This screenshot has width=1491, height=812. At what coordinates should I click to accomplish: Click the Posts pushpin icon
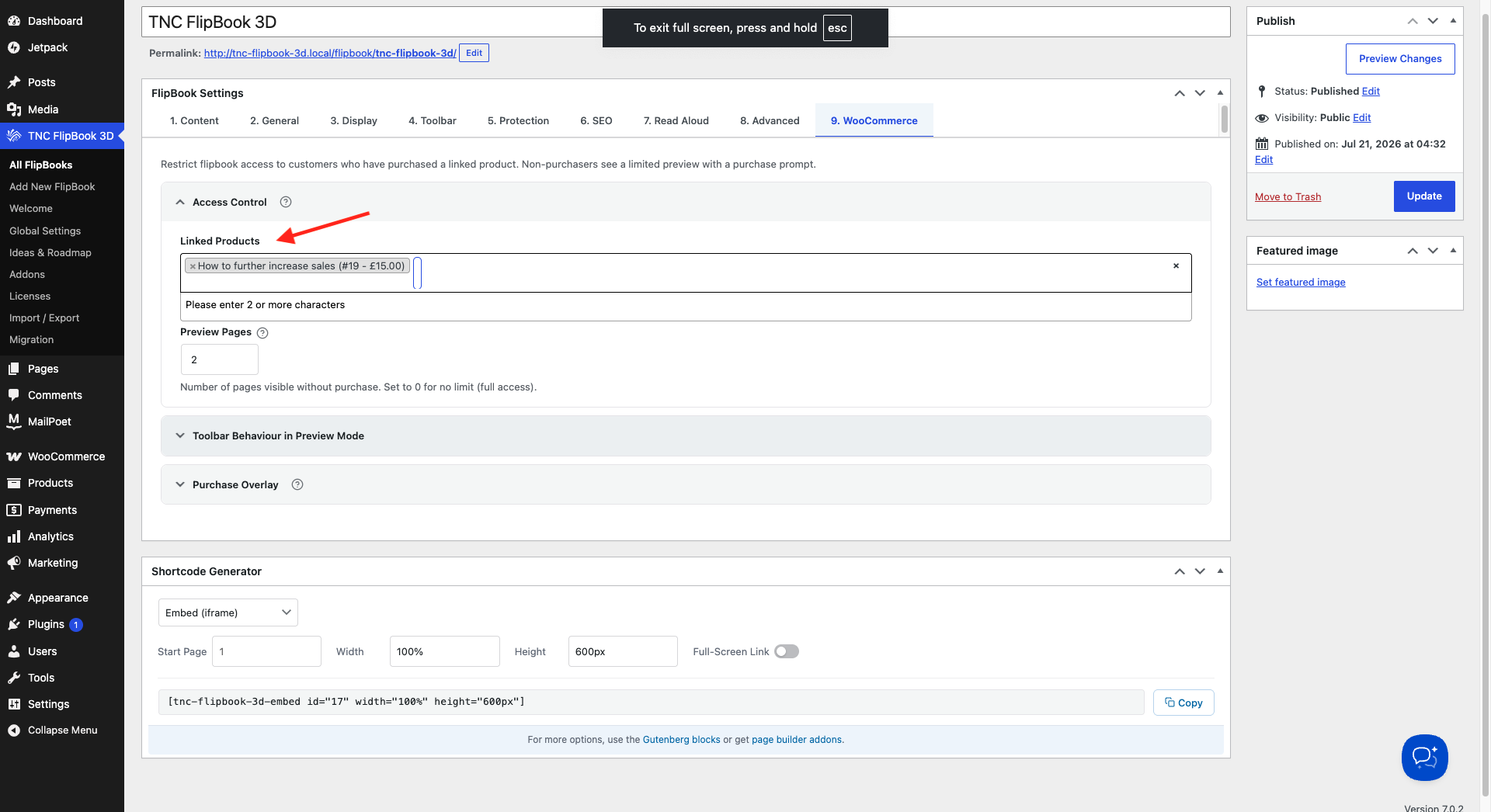click(14, 82)
